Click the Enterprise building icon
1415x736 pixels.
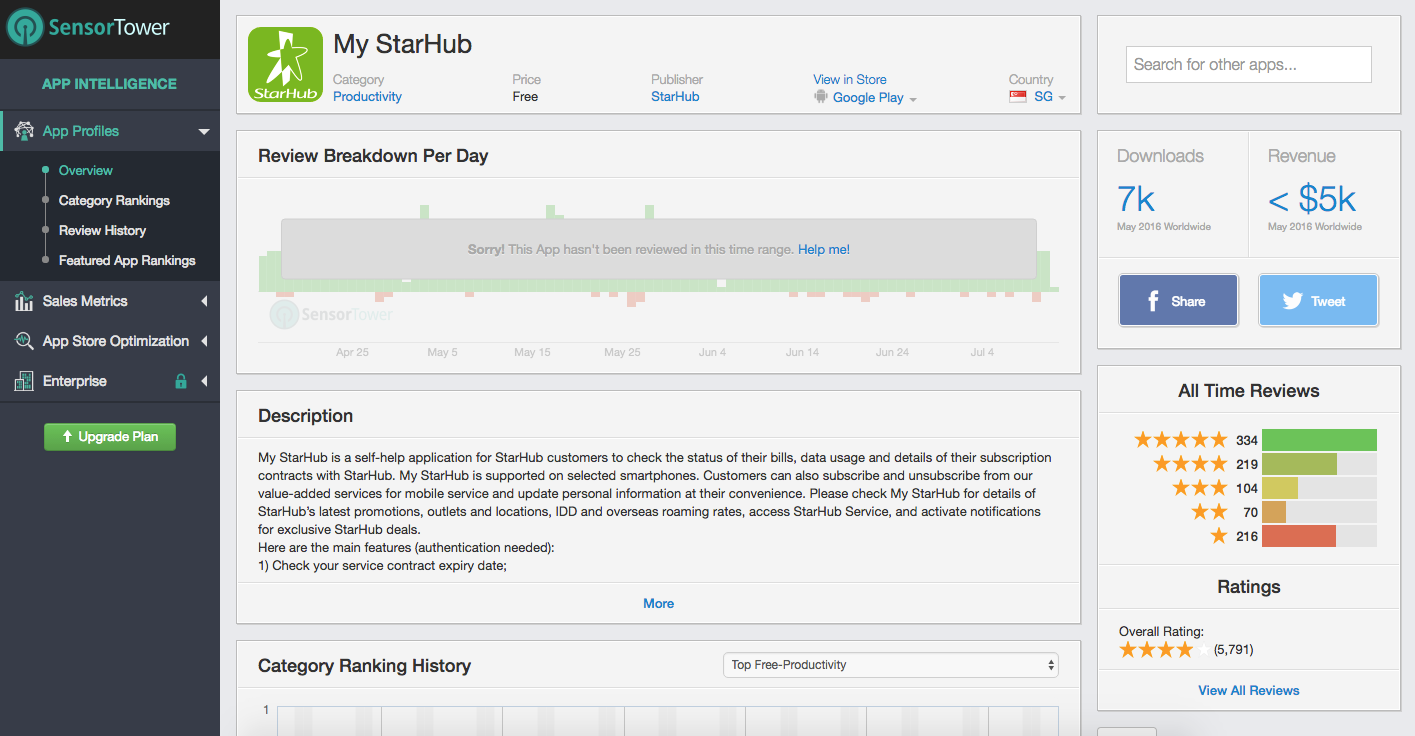[x=24, y=381]
